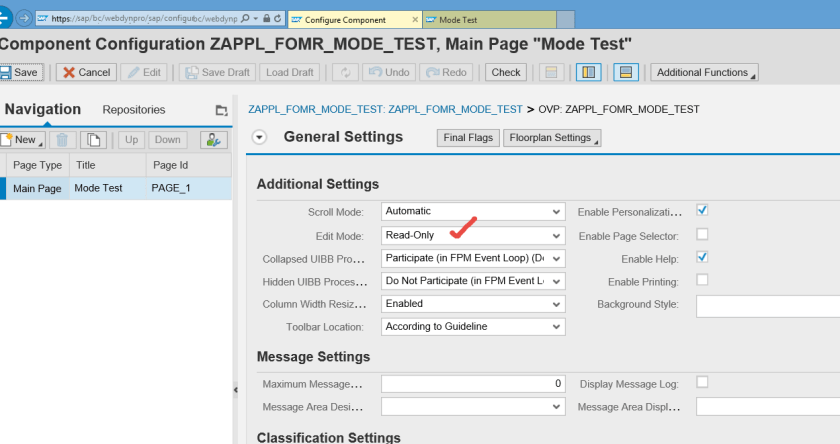Click the personalize icon with wrench
Image resolution: width=840 pixels, height=444 pixels.
coord(214,140)
